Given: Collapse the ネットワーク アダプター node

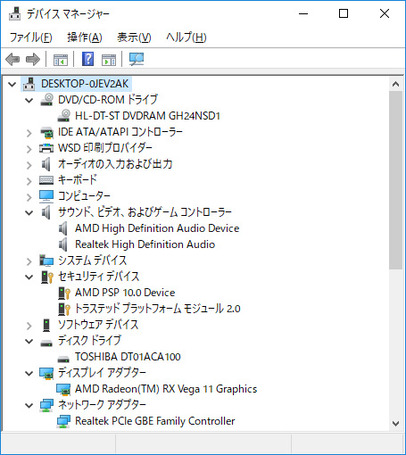Looking at the screenshot, I should point(29,406).
